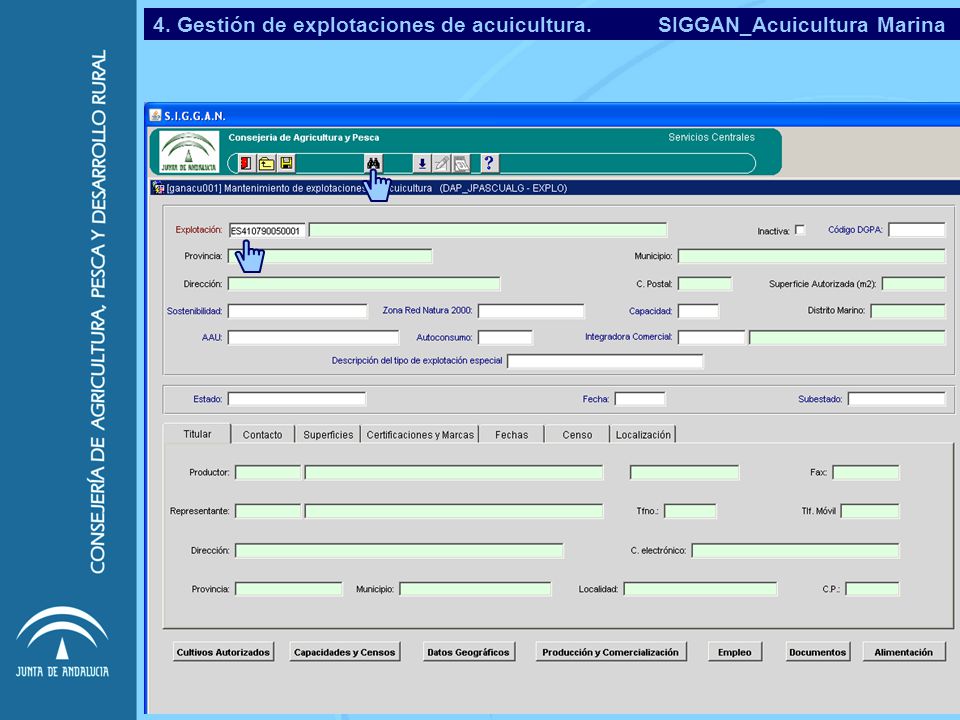This screenshot has width=960, height=720.
Task: Open Producción y Comercialización
Action: pos(610,652)
